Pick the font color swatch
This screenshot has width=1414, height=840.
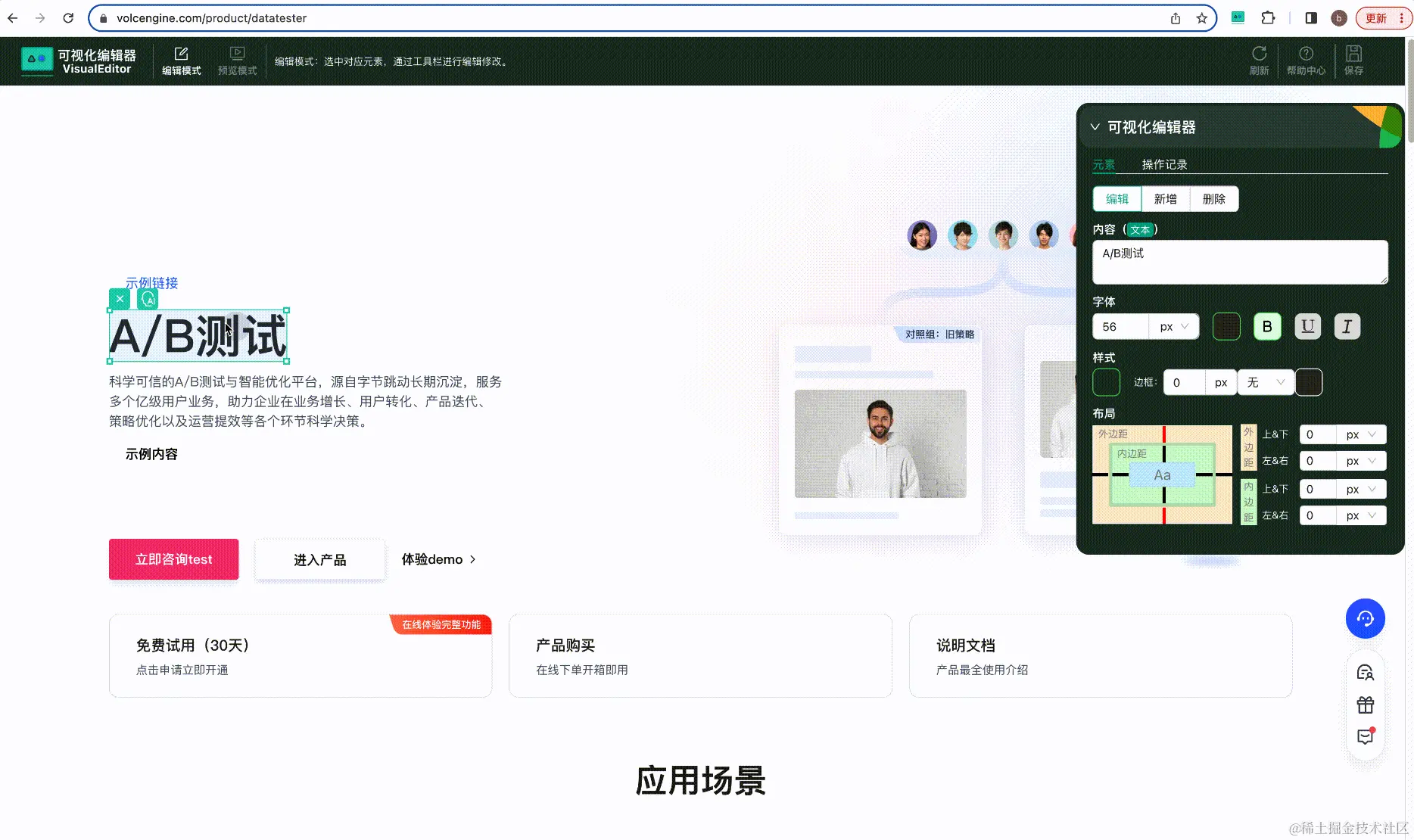tap(1226, 326)
